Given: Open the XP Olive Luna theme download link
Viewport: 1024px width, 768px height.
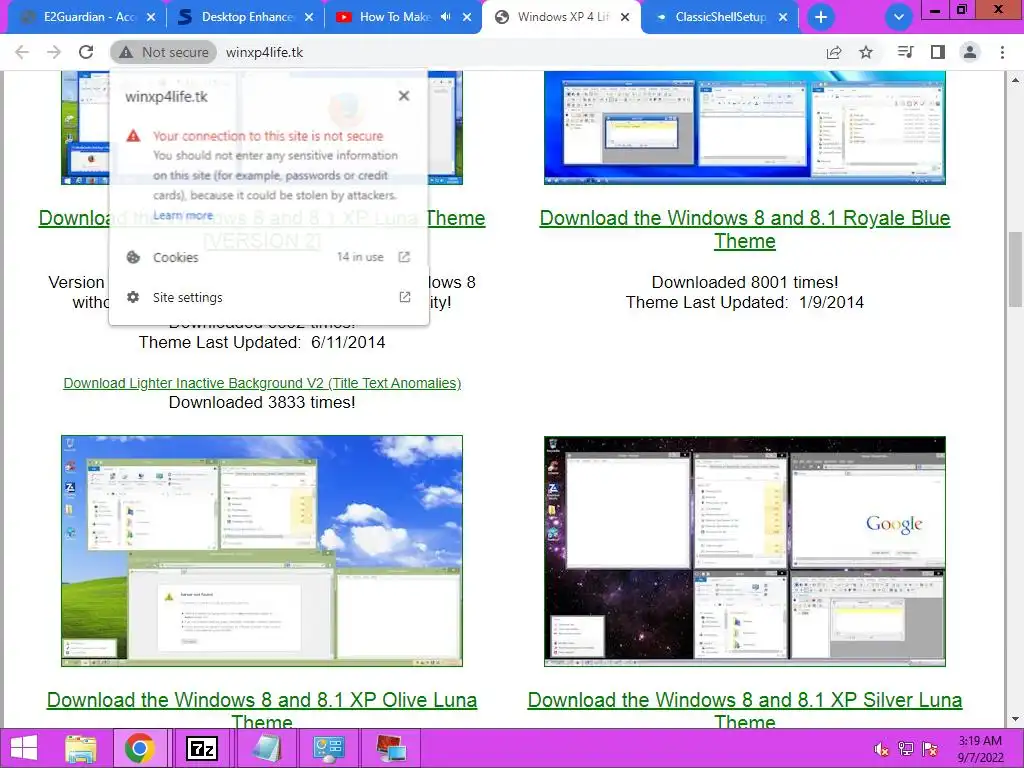Looking at the screenshot, I should pyautogui.click(x=262, y=711).
